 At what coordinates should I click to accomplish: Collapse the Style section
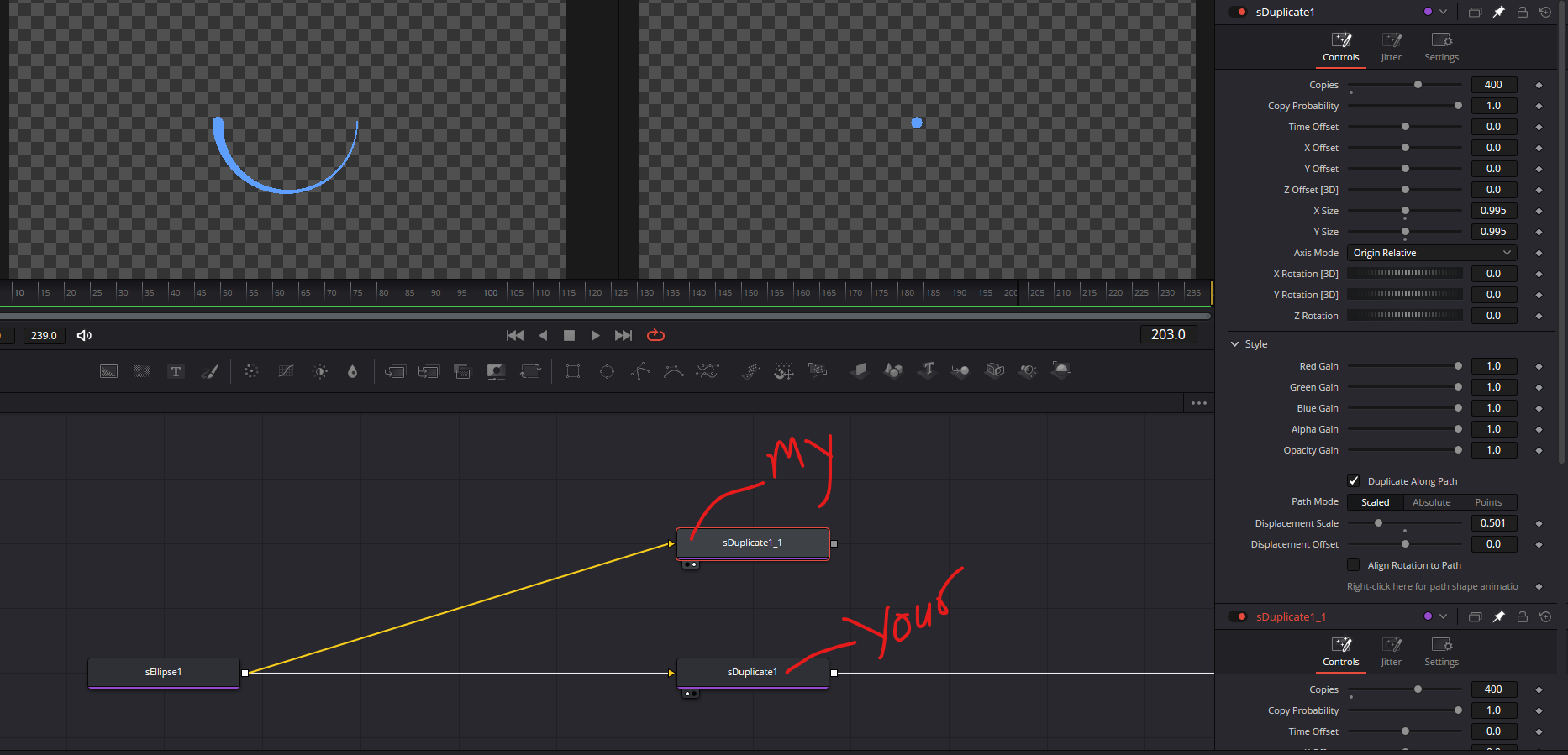[1234, 344]
